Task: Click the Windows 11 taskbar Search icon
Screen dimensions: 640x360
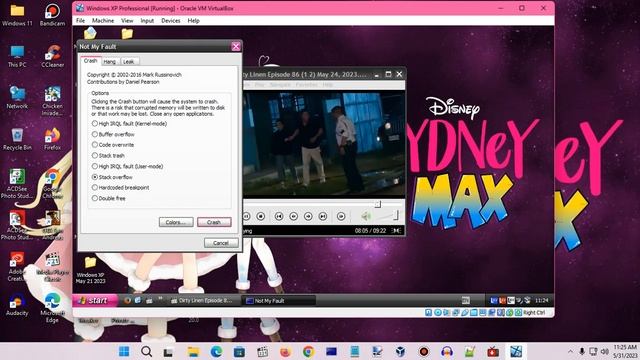Action: pyautogui.click(x=146, y=351)
